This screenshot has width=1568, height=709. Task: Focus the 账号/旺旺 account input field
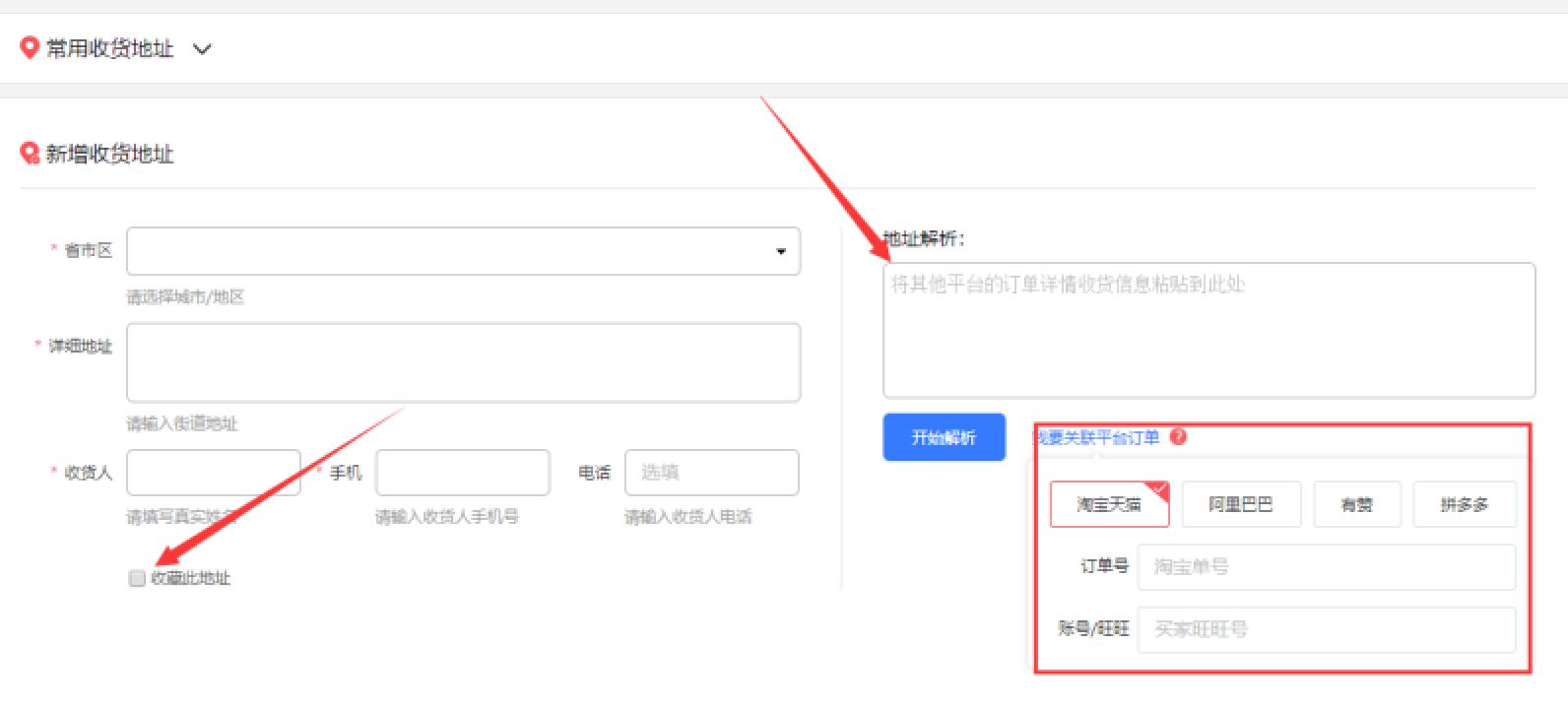click(x=1326, y=629)
